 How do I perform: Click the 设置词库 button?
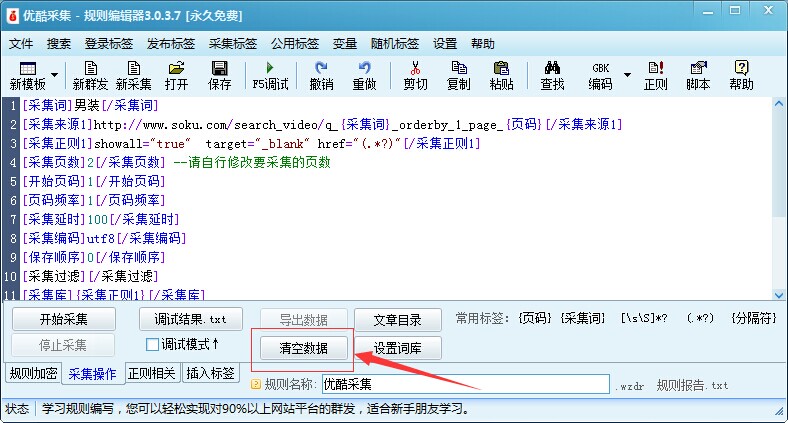click(398, 348)
